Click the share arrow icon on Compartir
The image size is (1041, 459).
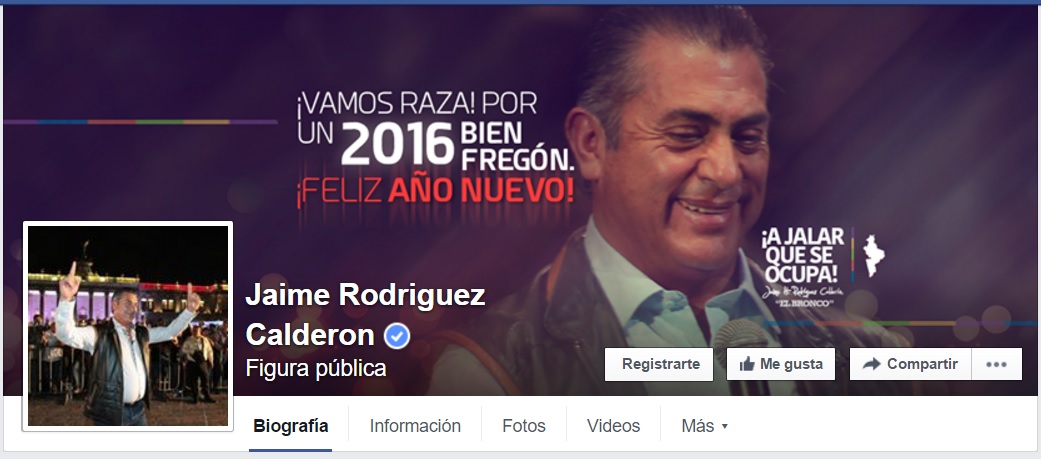pos(871,364)
